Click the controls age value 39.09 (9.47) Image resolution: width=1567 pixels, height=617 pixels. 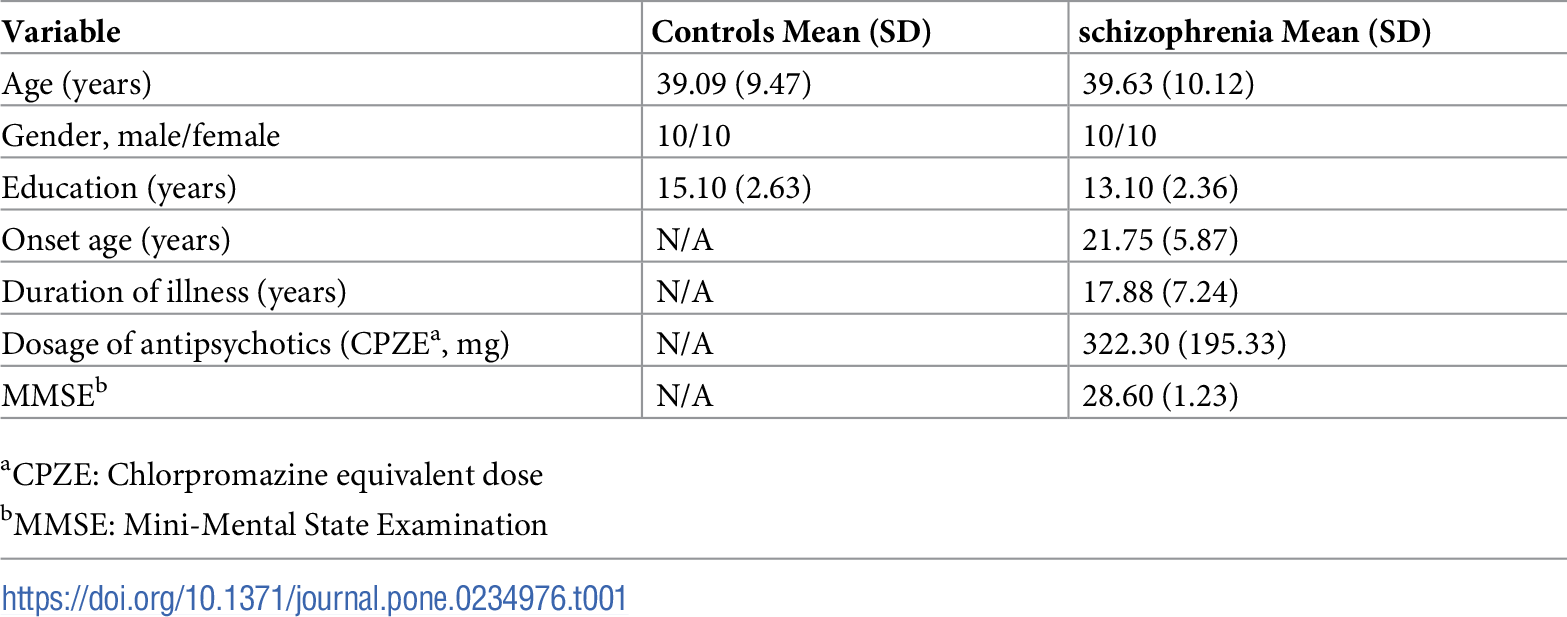click(x=732, y=84)
